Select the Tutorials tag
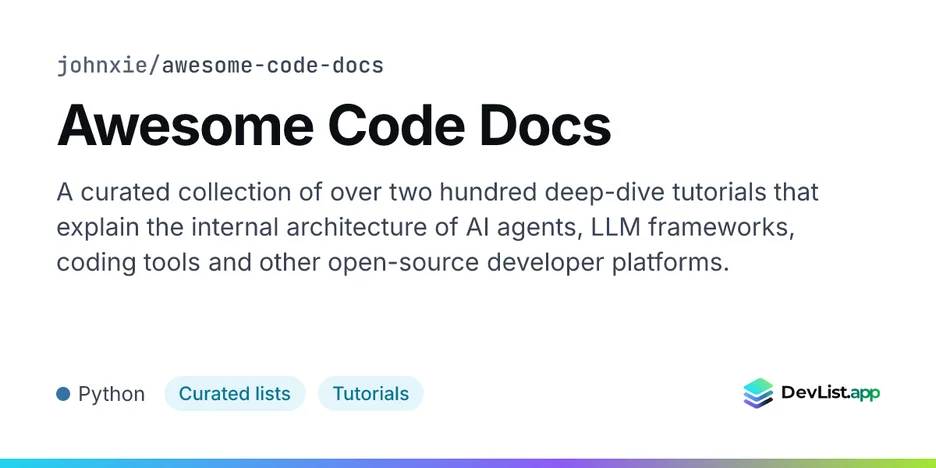The image size is (936, 468). 371,394
